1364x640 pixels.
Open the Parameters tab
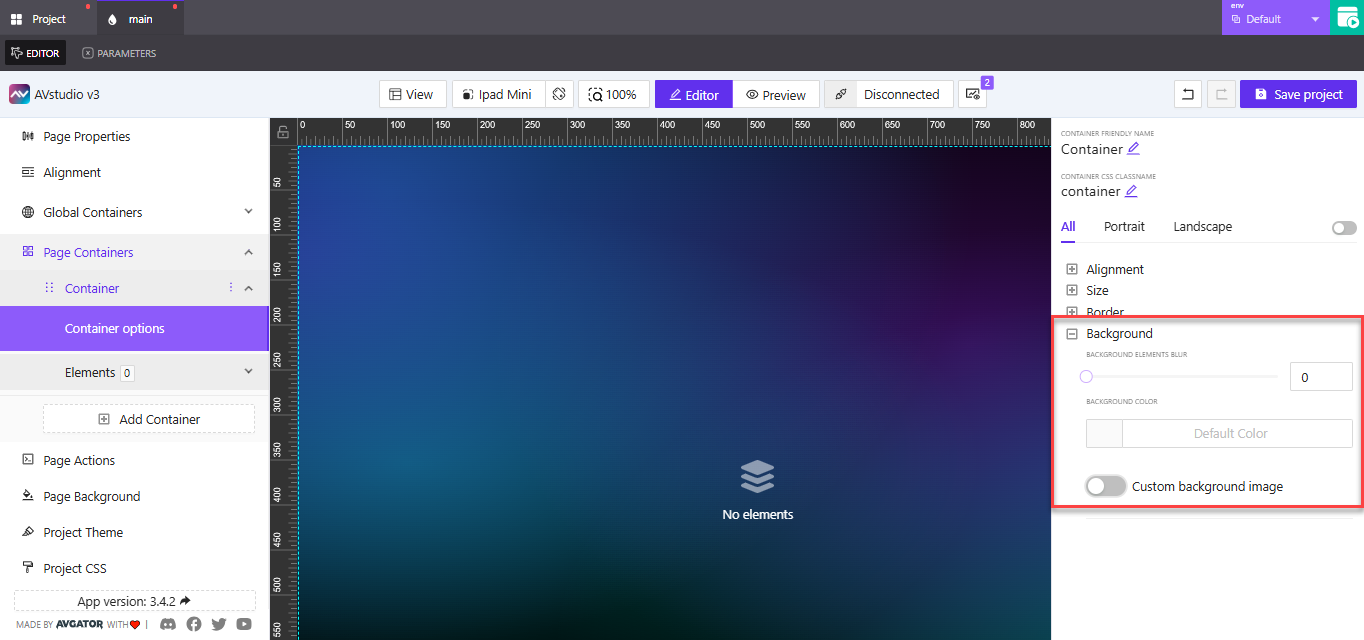point(118,53)
